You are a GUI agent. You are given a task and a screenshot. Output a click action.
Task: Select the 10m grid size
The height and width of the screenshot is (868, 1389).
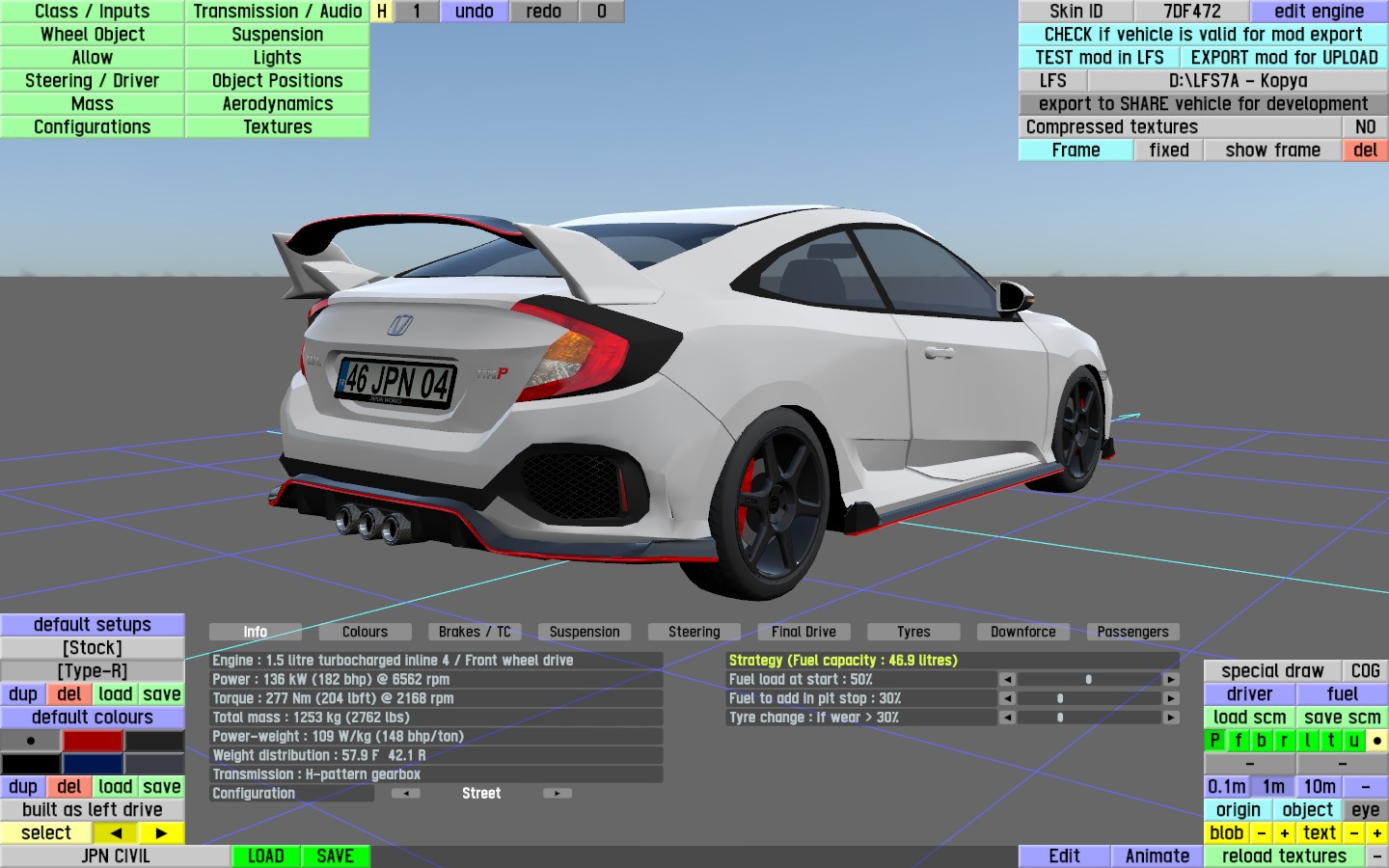pos(1320,787)
